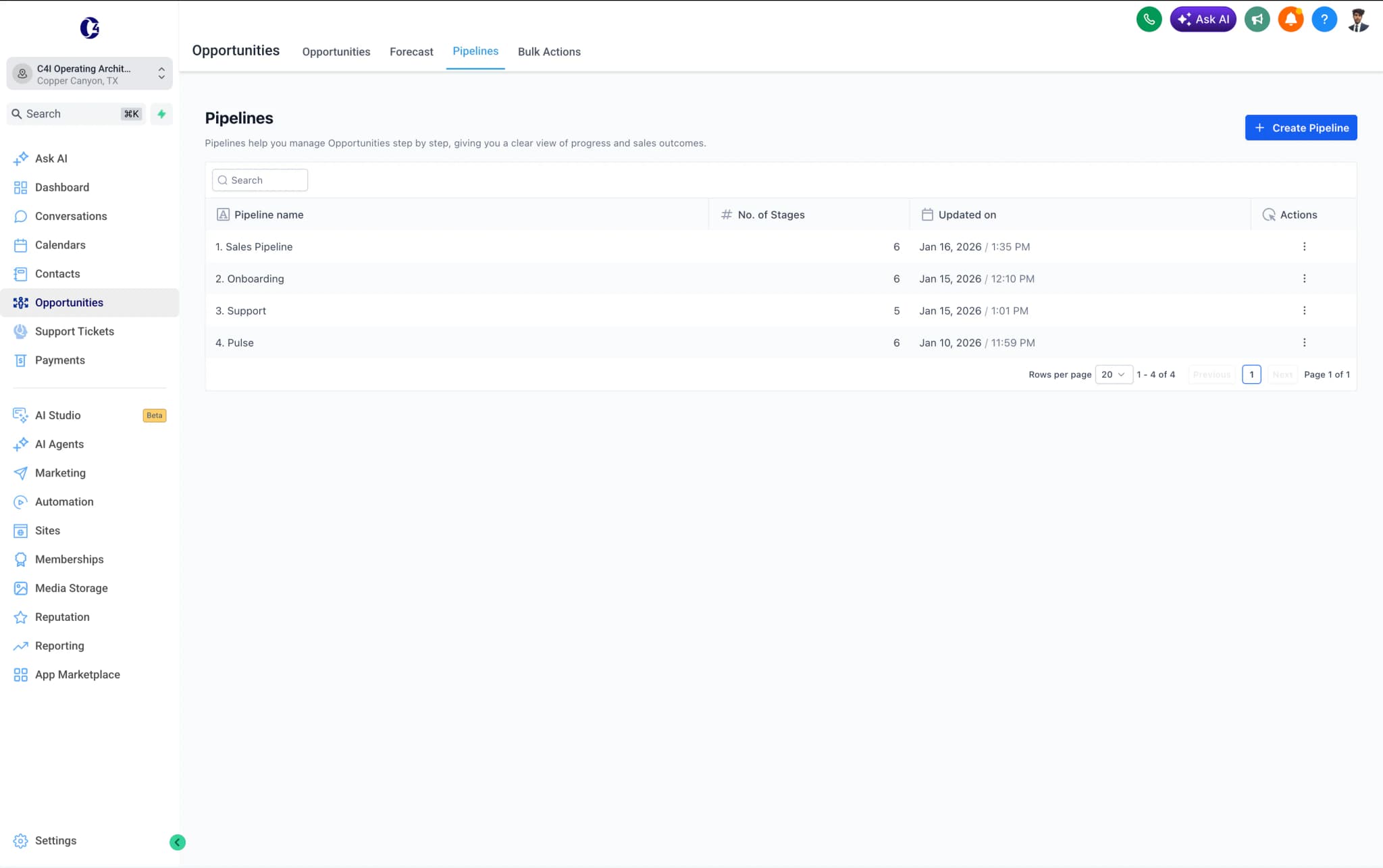Click the purple Ask AI button
Image resolution: width=1383 pixels, height=868 pixels.
(1203, 20)
